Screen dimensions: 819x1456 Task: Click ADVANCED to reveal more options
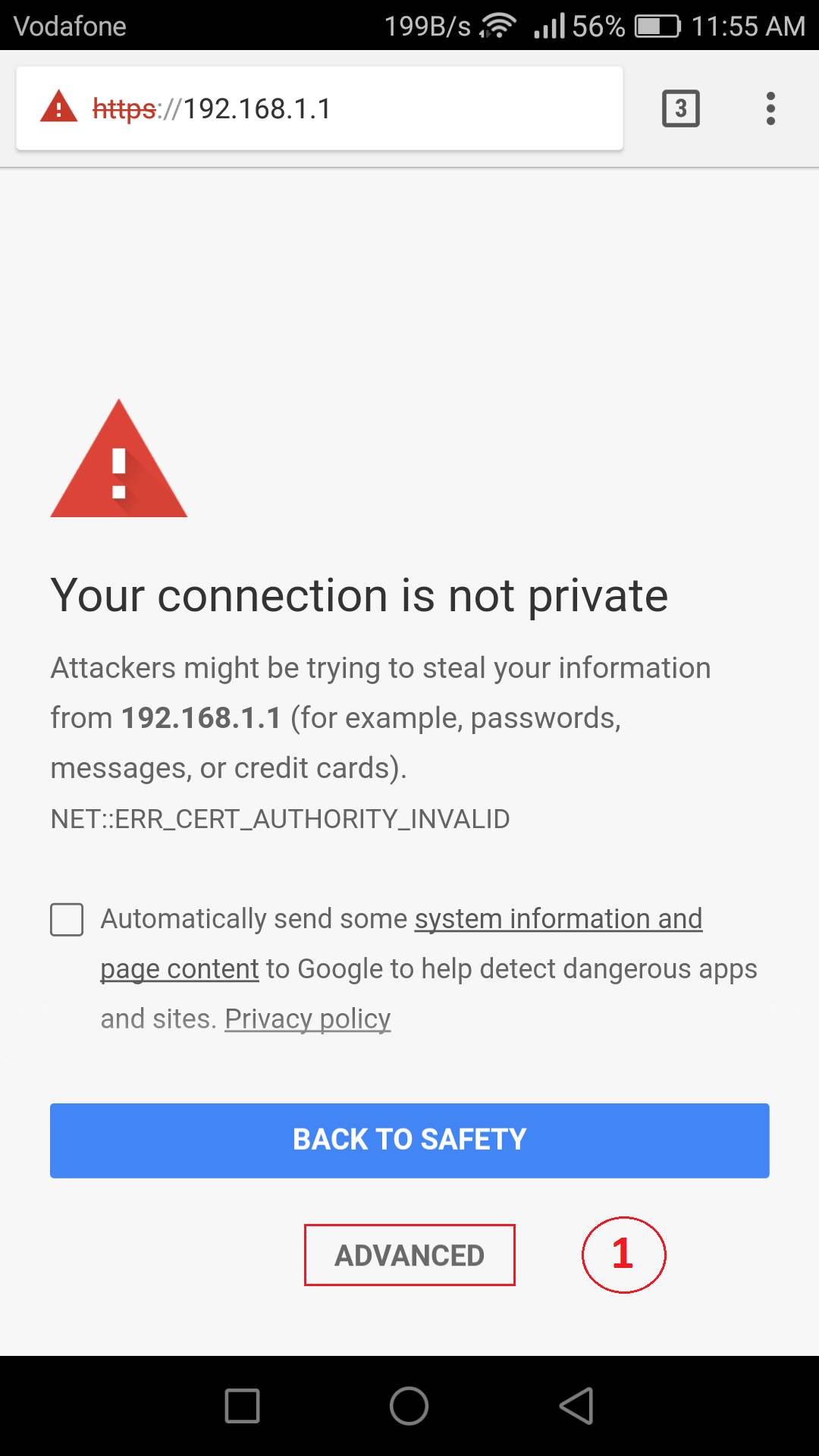coord(409,1255)
